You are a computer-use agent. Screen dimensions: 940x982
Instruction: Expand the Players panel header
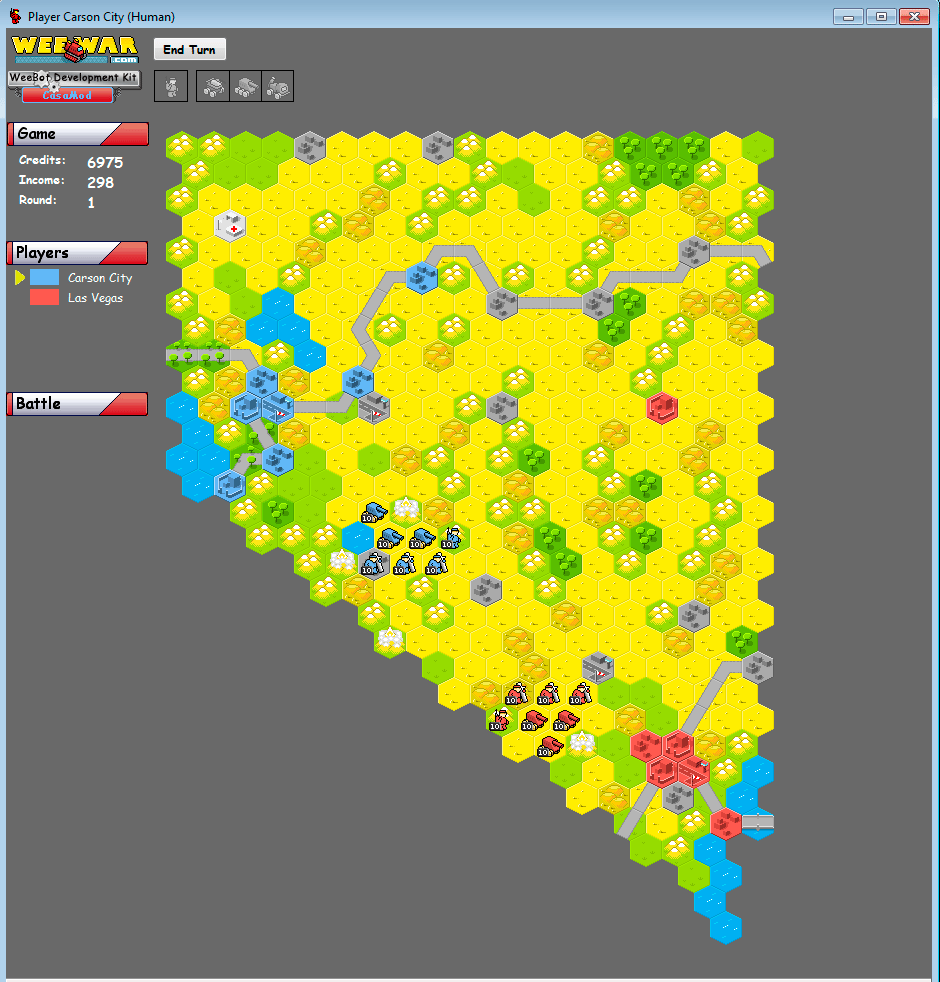(x=78, y=253)
